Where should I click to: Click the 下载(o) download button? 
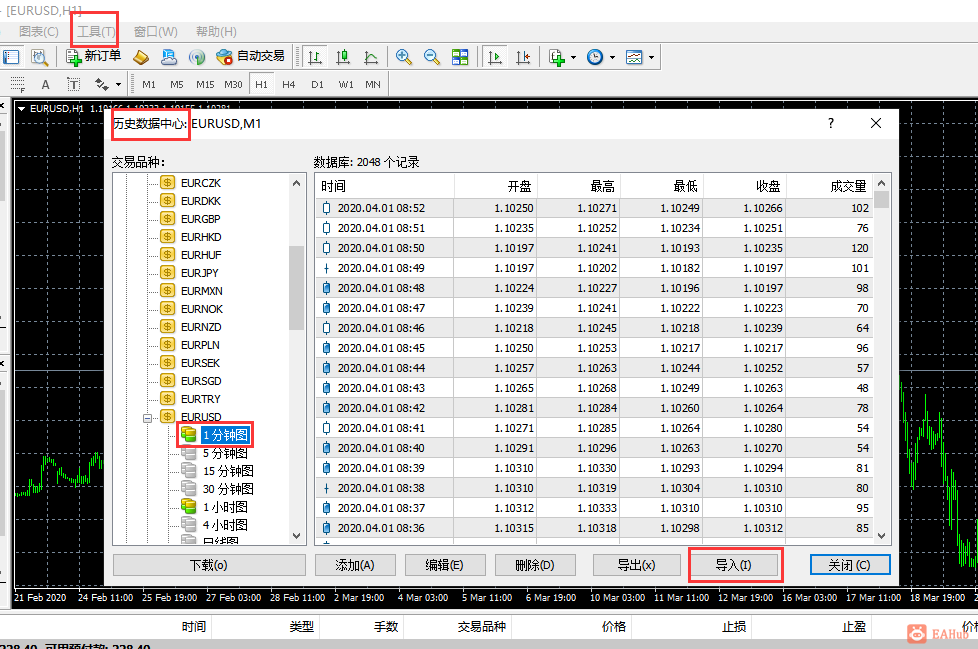coord(208,565)
